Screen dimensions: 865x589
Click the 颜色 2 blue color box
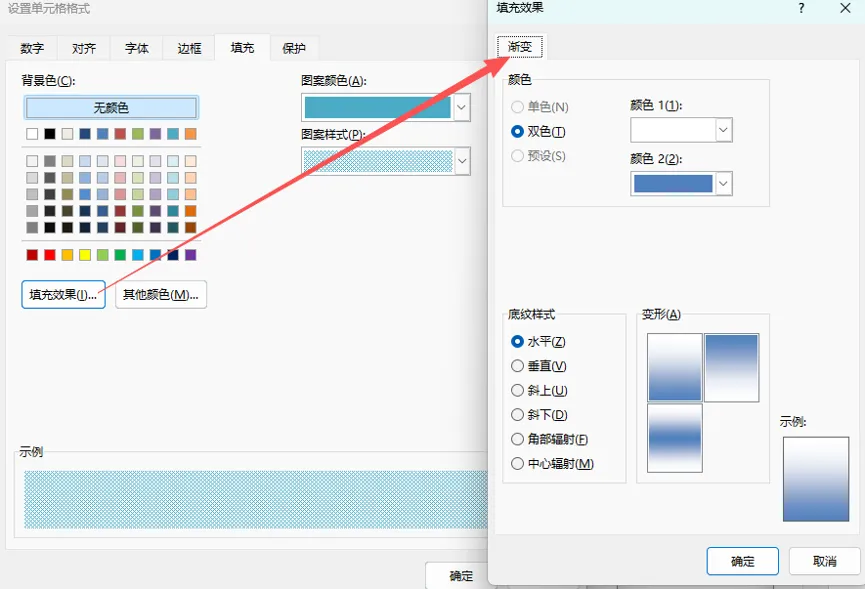(x=673, y=184)
